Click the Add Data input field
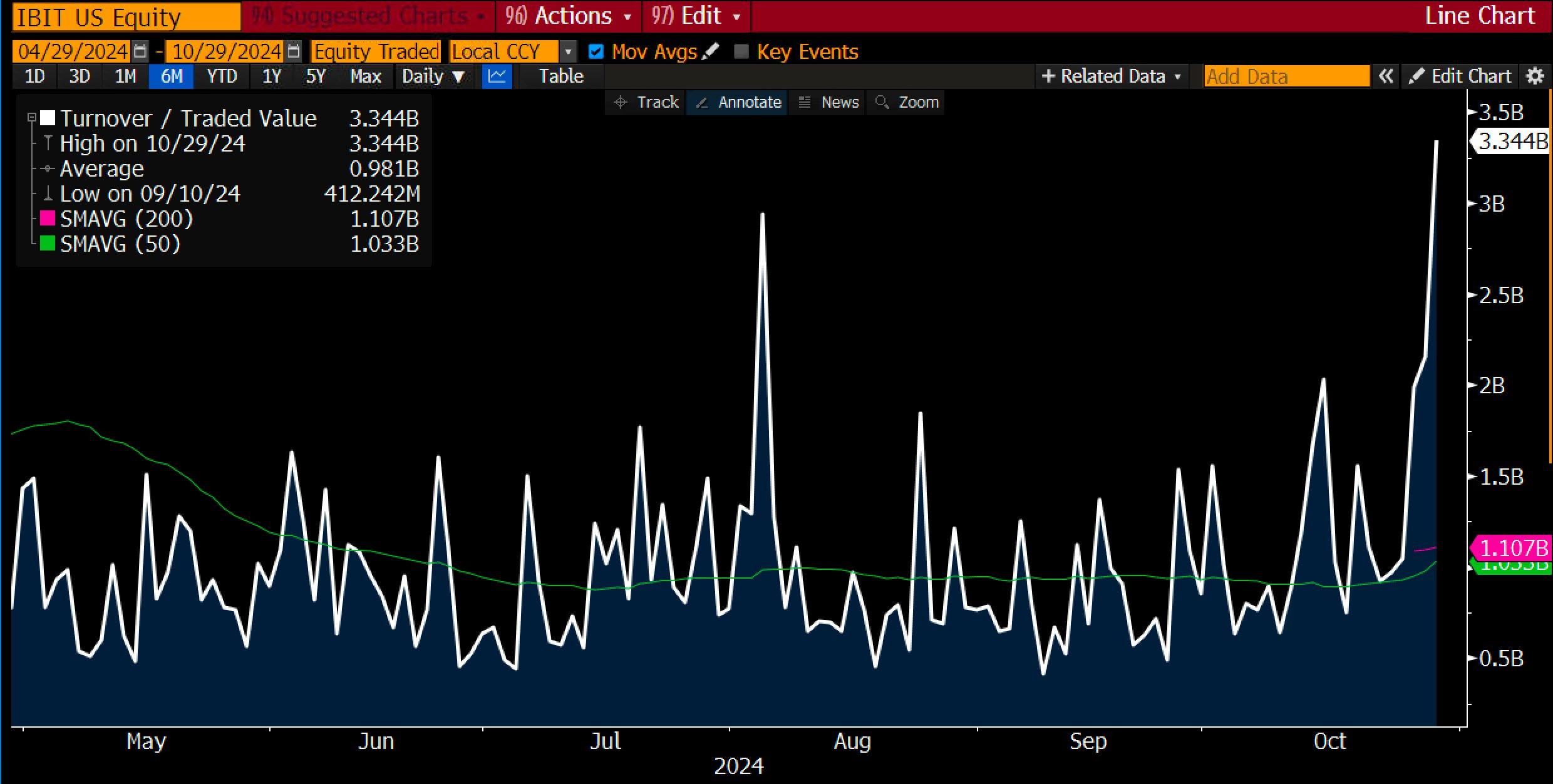Screen dimensions: 1553x784 tap(1286, 76)
